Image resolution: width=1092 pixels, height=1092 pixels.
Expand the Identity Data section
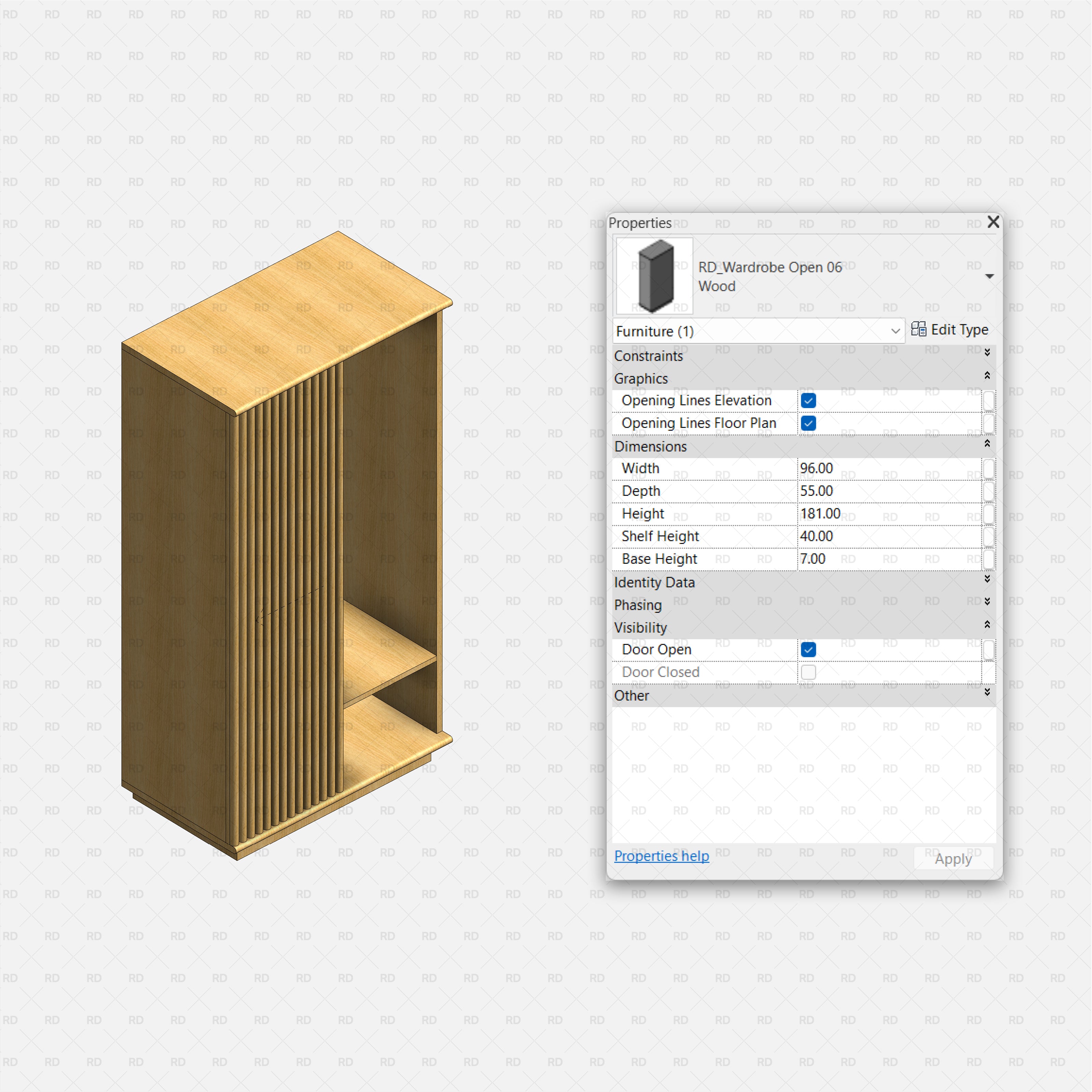coord(988,579)
